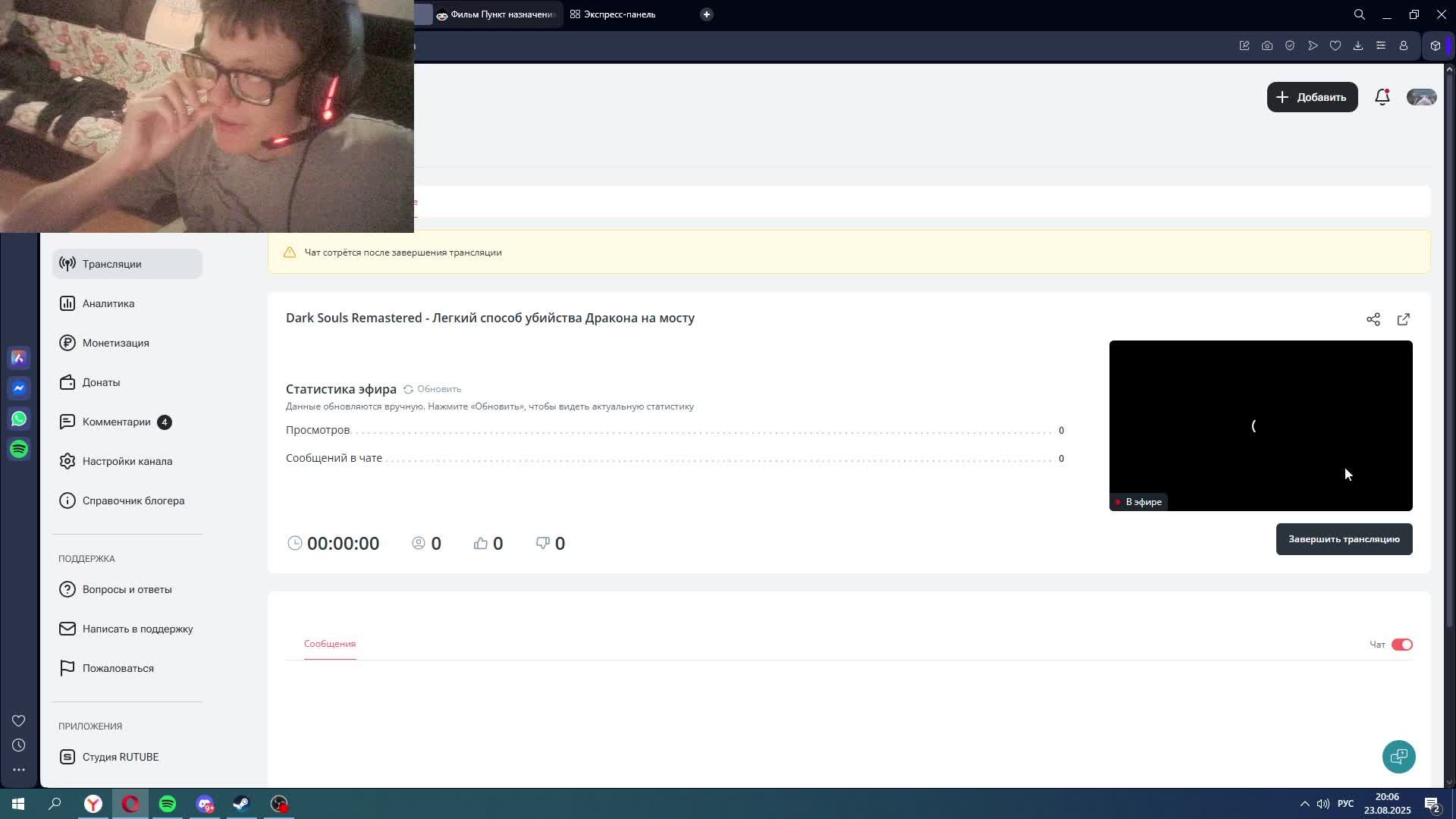The width and height of the screenshot is (1456, 819).
Task: Open the Messenger sidebar icon
Action: pyautogui.click(x=19, y=388)
